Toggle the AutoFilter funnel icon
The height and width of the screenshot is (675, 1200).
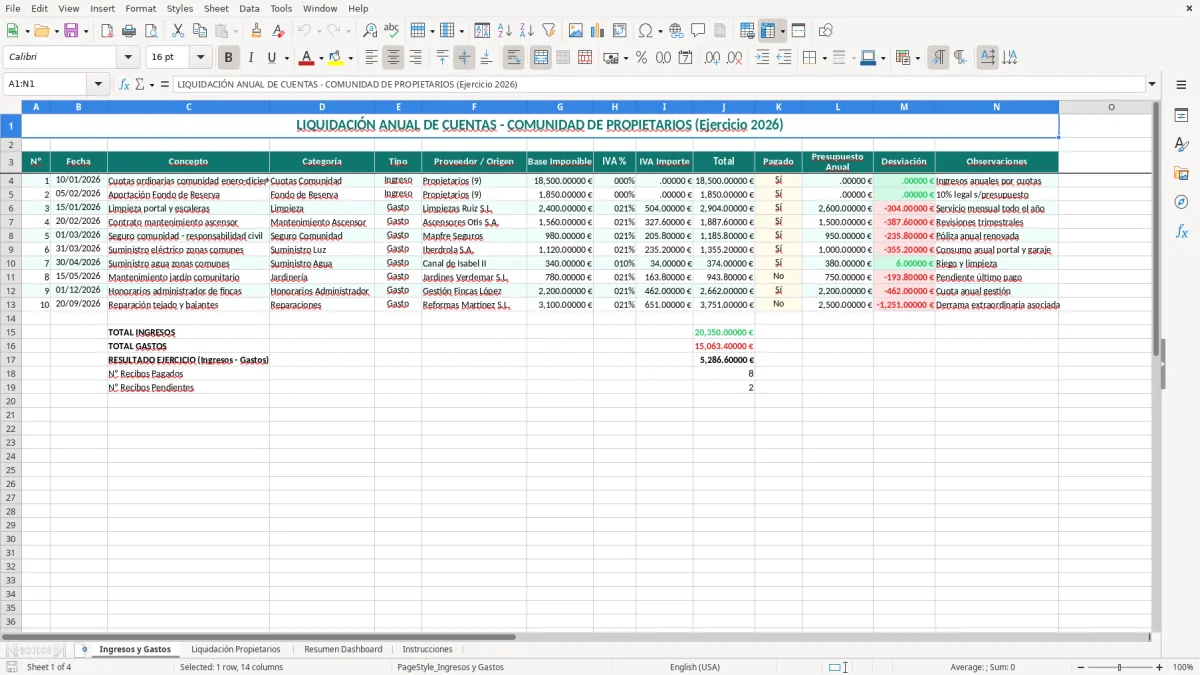[548, 31]
